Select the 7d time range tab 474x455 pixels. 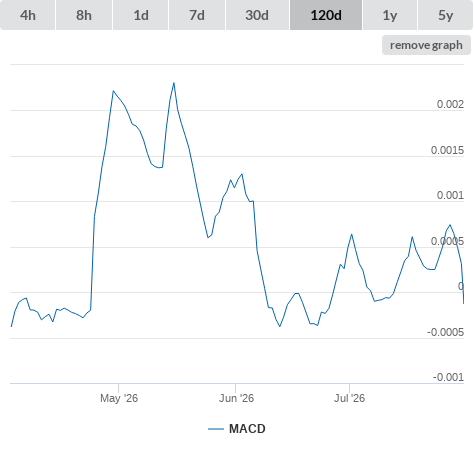tap(197, 15)
